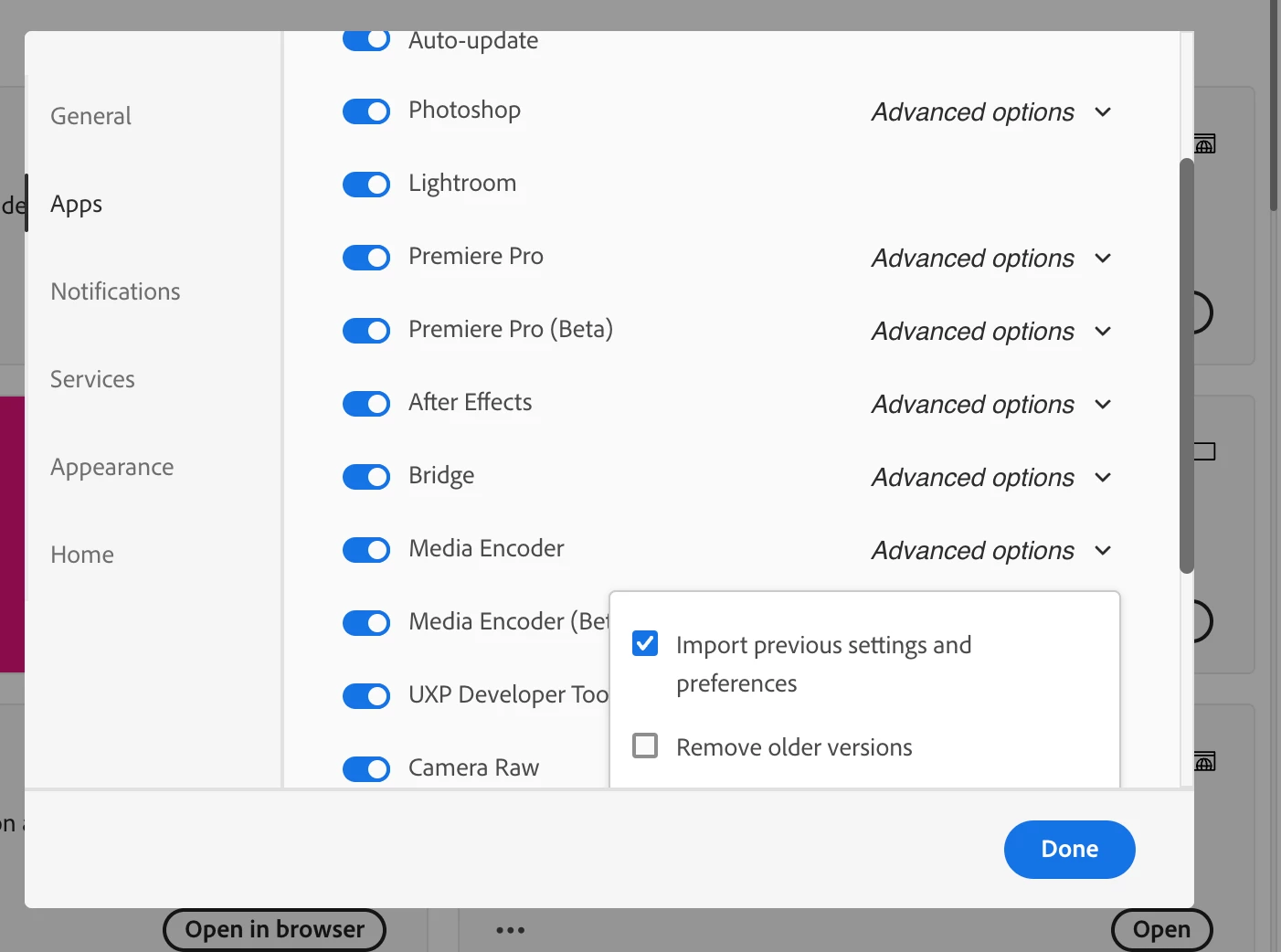Expand Advanced options for Photoshop
This screenshot has height=952, width=1281.
(992, 112)
